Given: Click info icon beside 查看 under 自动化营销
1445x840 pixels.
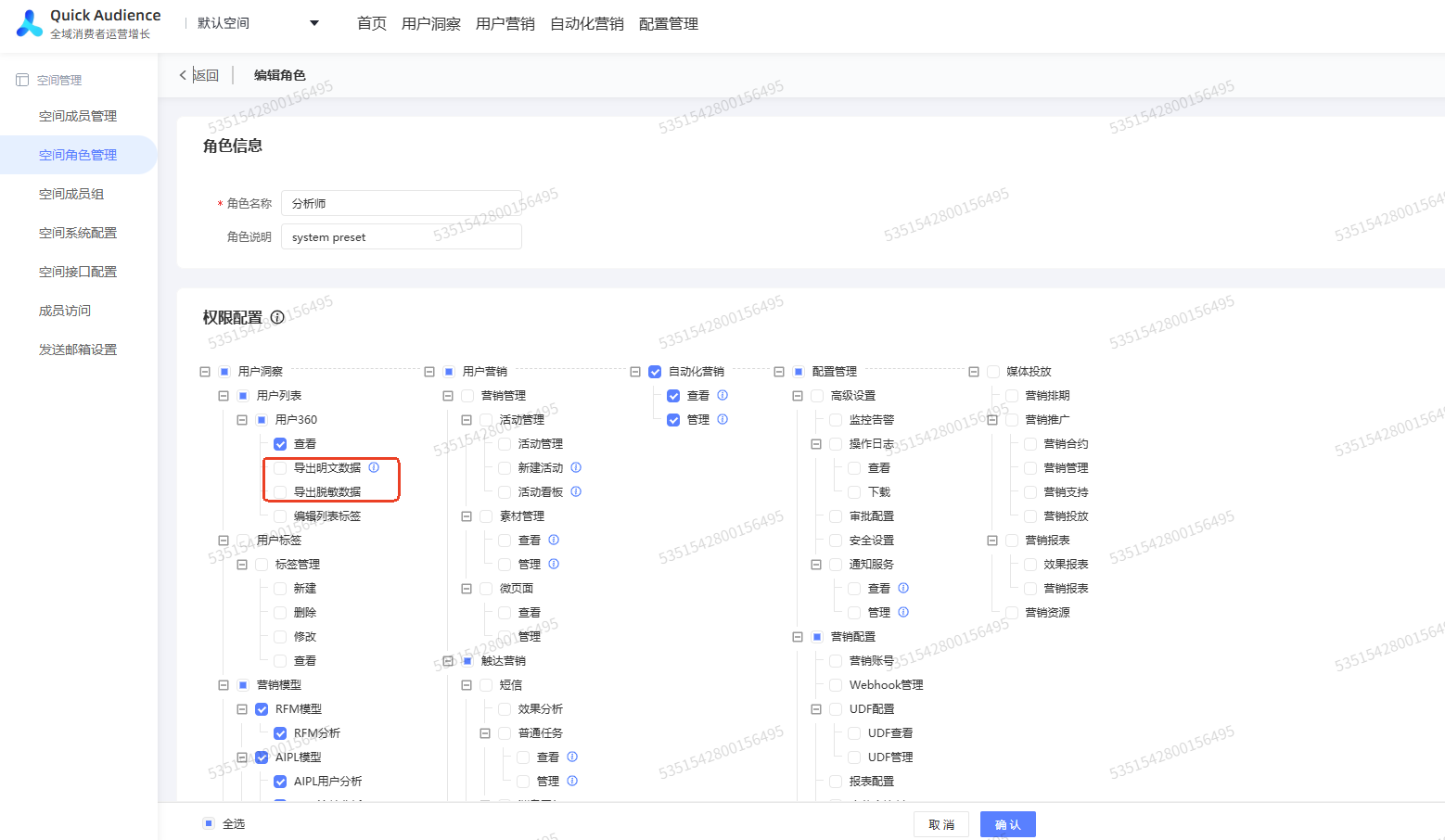Looking at the screenshot, I should 722,395.
